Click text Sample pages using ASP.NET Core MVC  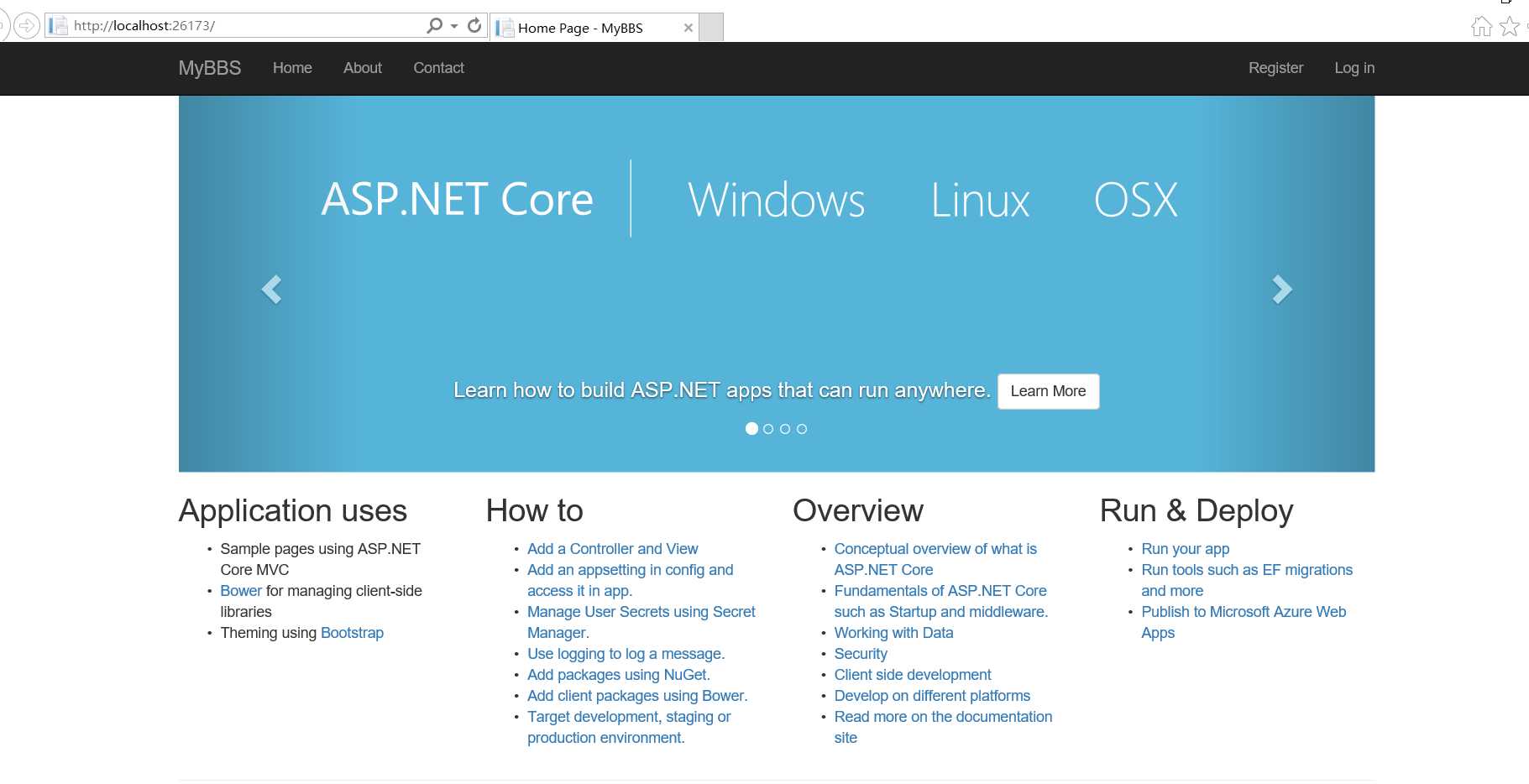(x=320, y=559)
